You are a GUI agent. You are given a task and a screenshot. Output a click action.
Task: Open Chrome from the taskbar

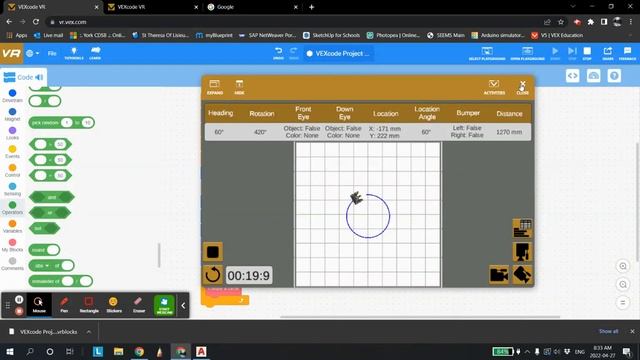pyautogui.click(x=139, y=351)
